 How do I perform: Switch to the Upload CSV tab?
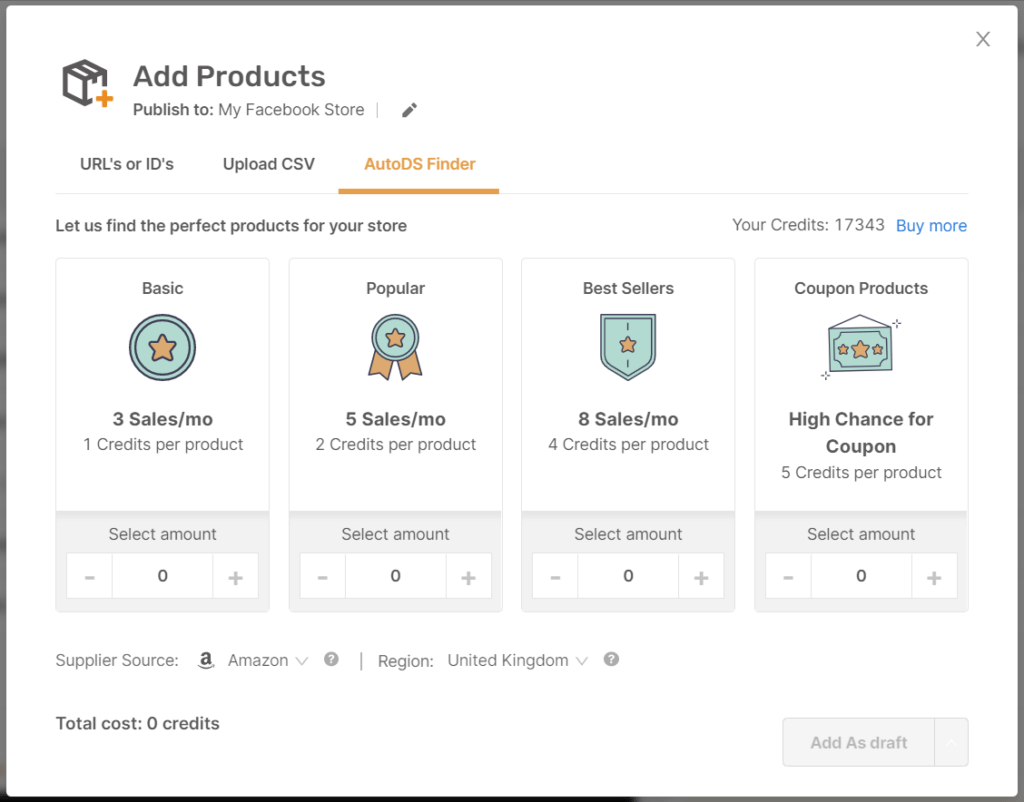click(x=268, y=164)
